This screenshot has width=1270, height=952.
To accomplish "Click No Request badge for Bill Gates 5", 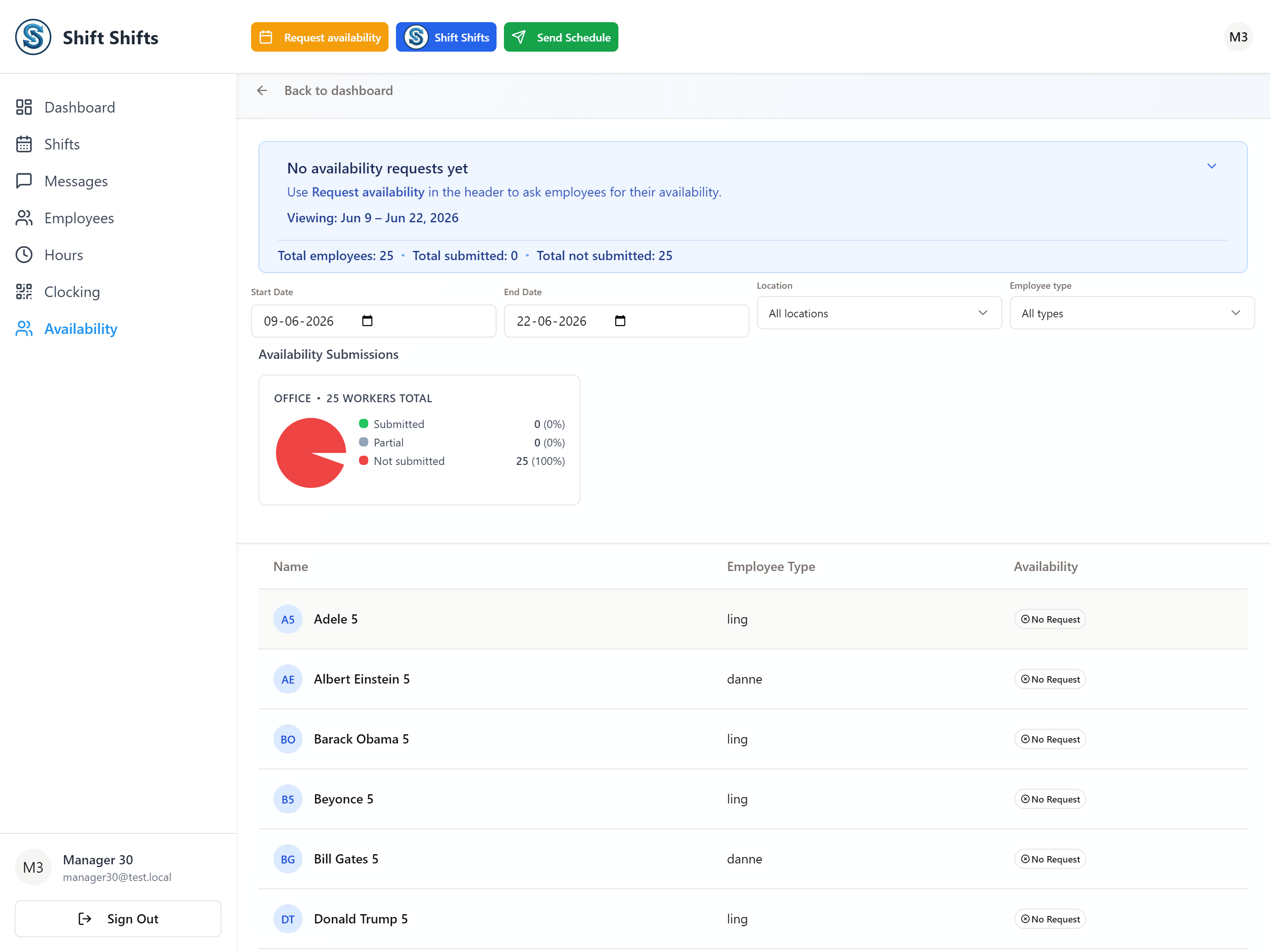I will [1050, 859].
